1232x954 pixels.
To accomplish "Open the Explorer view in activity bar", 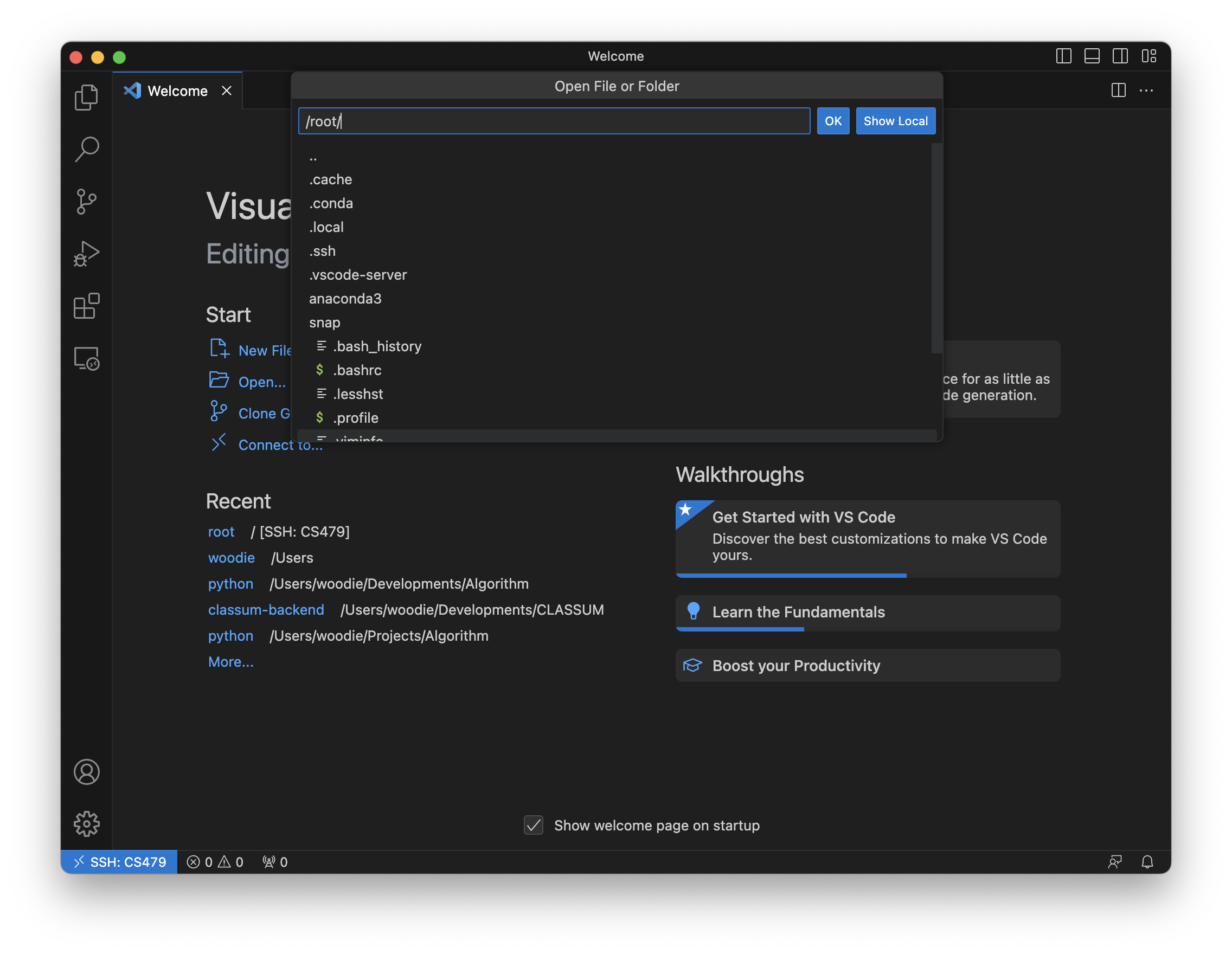I will tap(86, 98).
